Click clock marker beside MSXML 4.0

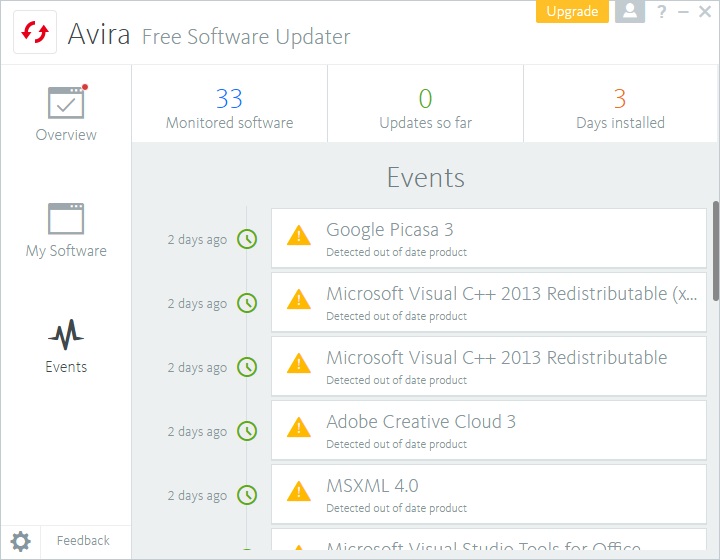click(247, 495)
